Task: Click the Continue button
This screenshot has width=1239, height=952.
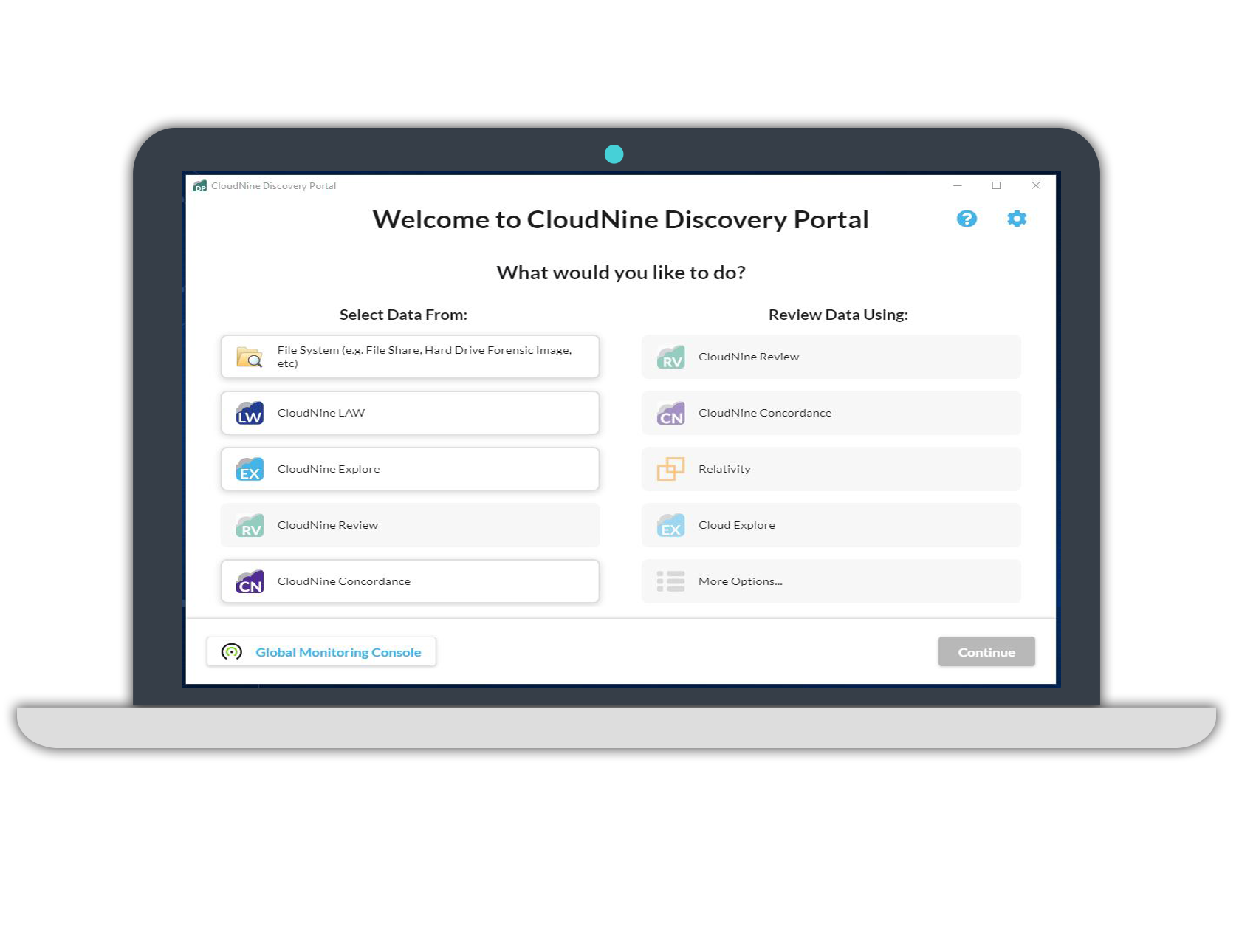Action: [986, 652]
